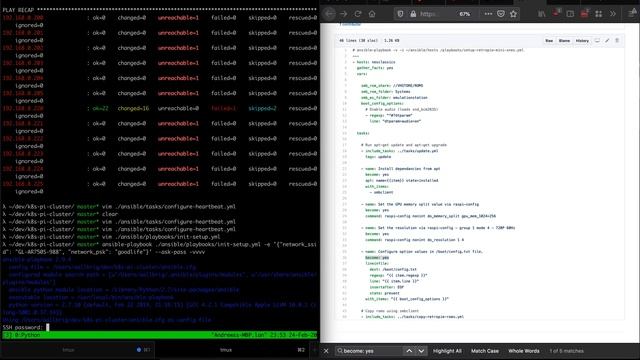
Task: Show site security padlock information
Action: click(413, 14)
